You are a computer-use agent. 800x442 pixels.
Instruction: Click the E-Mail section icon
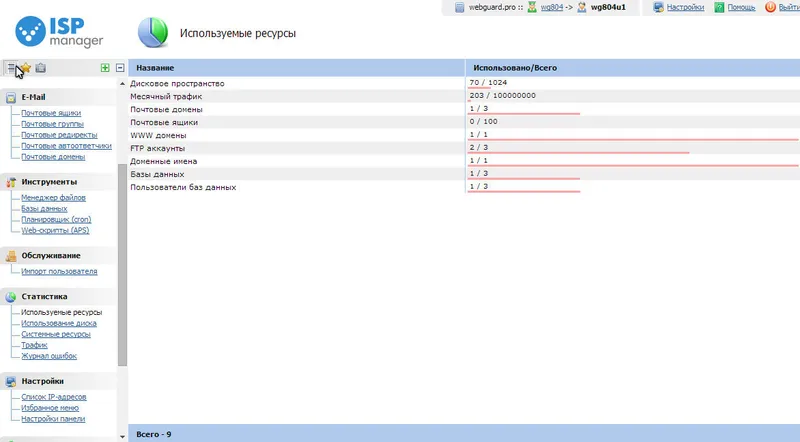pyautogui.click(x=11, y=97)
